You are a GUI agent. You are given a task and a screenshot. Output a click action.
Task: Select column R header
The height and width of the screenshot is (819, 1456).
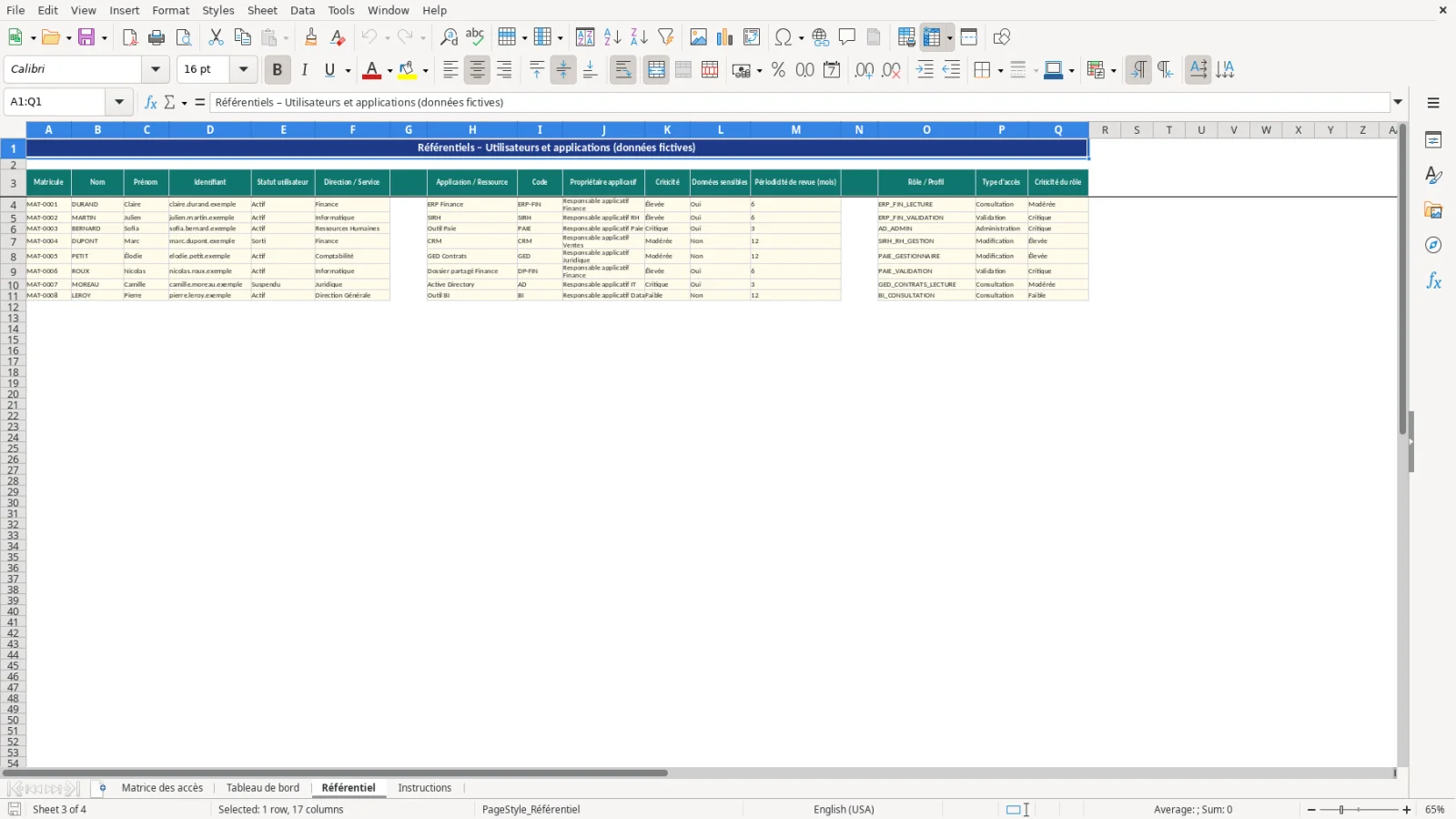click(x=1105, y=130)
